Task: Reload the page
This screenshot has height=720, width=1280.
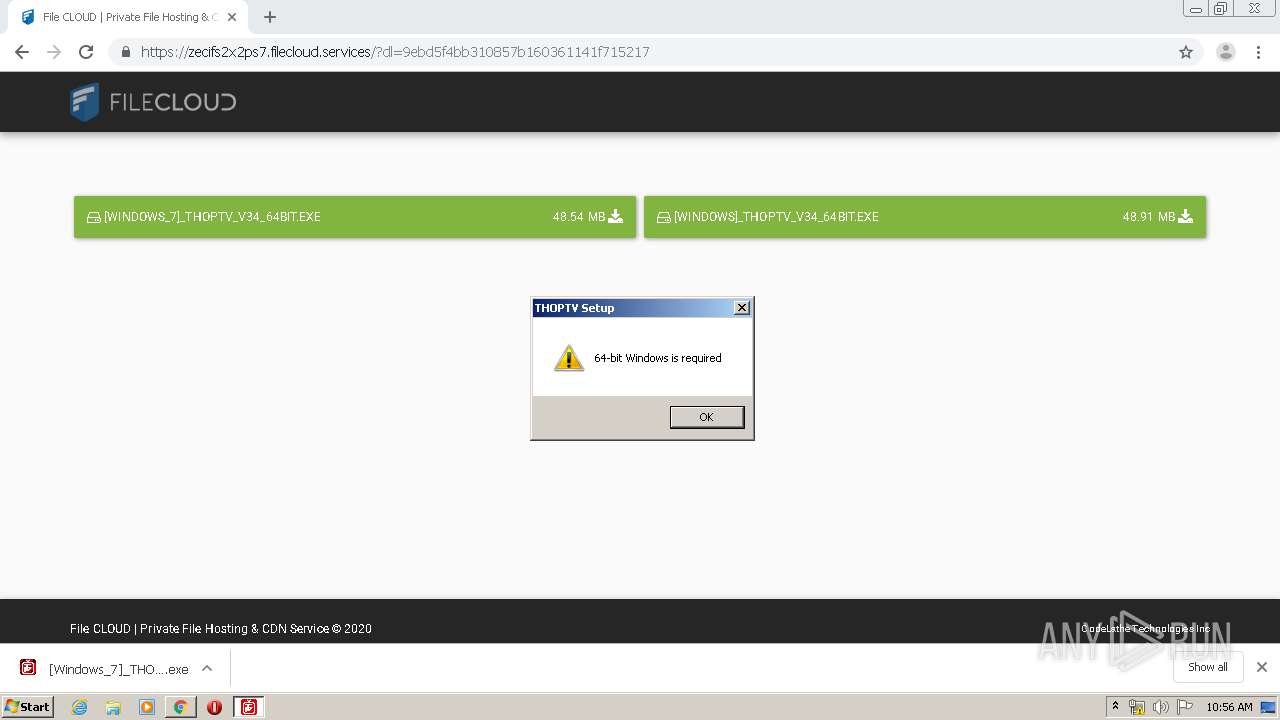Action: click(x=86, y=52)
